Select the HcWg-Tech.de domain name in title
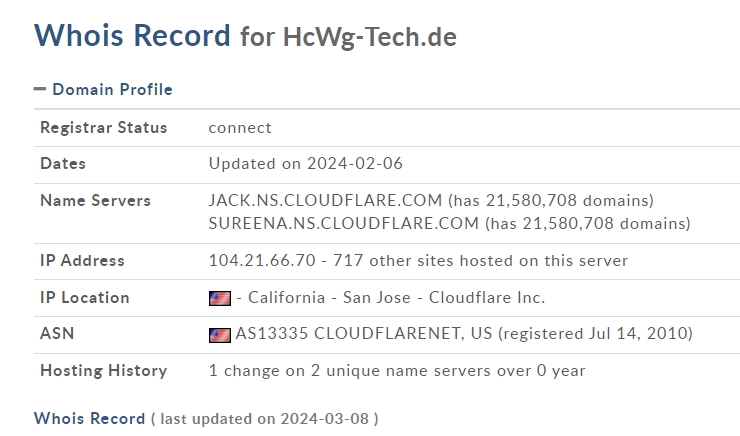Viewport: 740px width, 436px height. pos(370,37)
